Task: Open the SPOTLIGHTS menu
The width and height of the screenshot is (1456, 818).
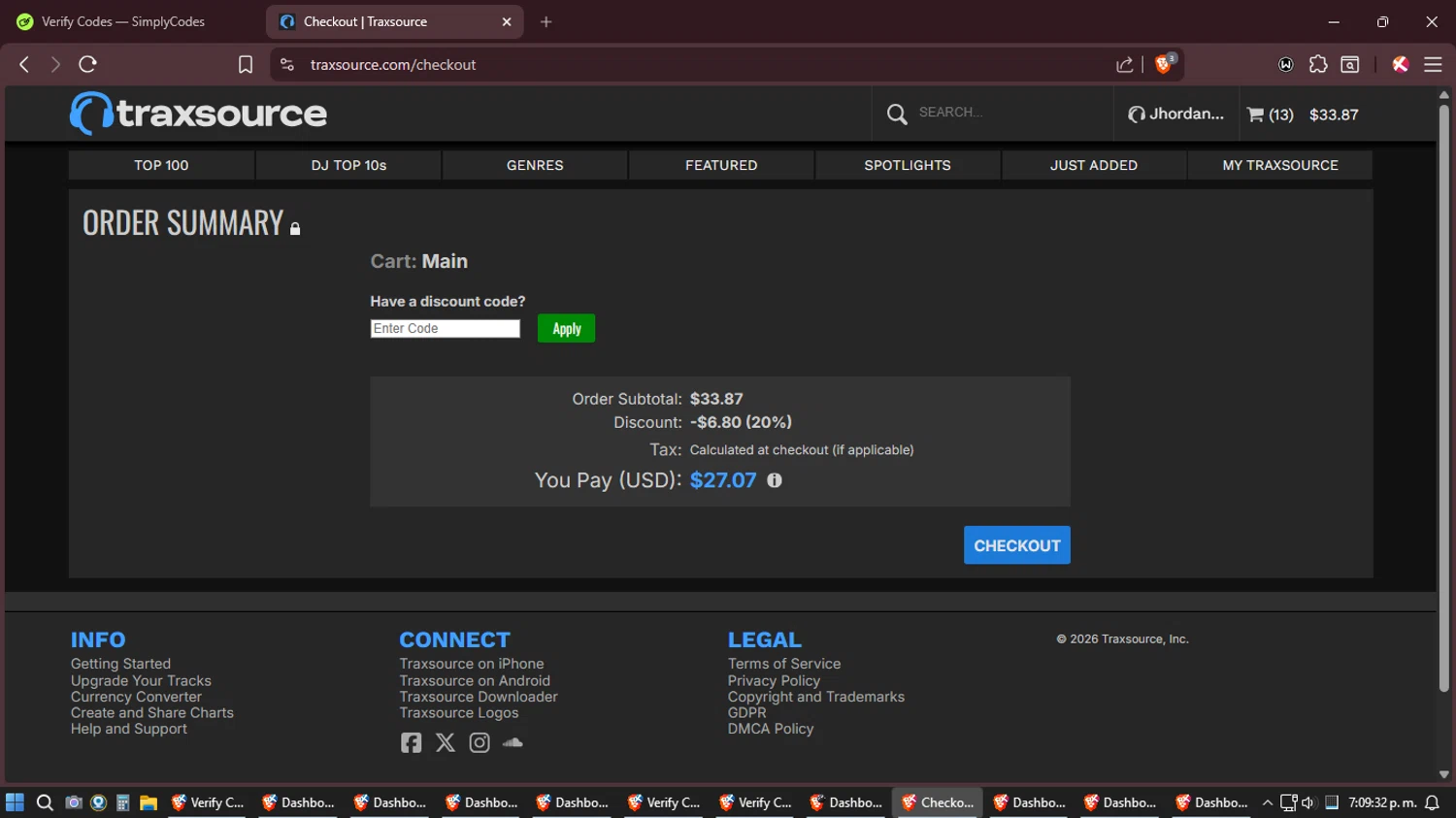Action: 908,165
